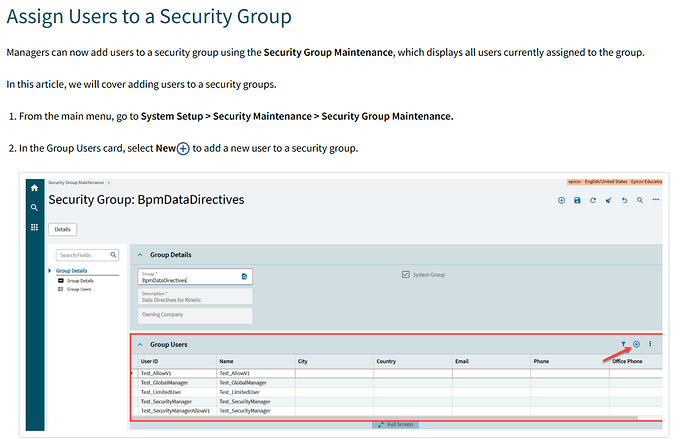The width and height of the screenshot is (690, 443).
Task: Select Group Details heading in nav tree
Action: pyautogui.click(x=71, y=271)
